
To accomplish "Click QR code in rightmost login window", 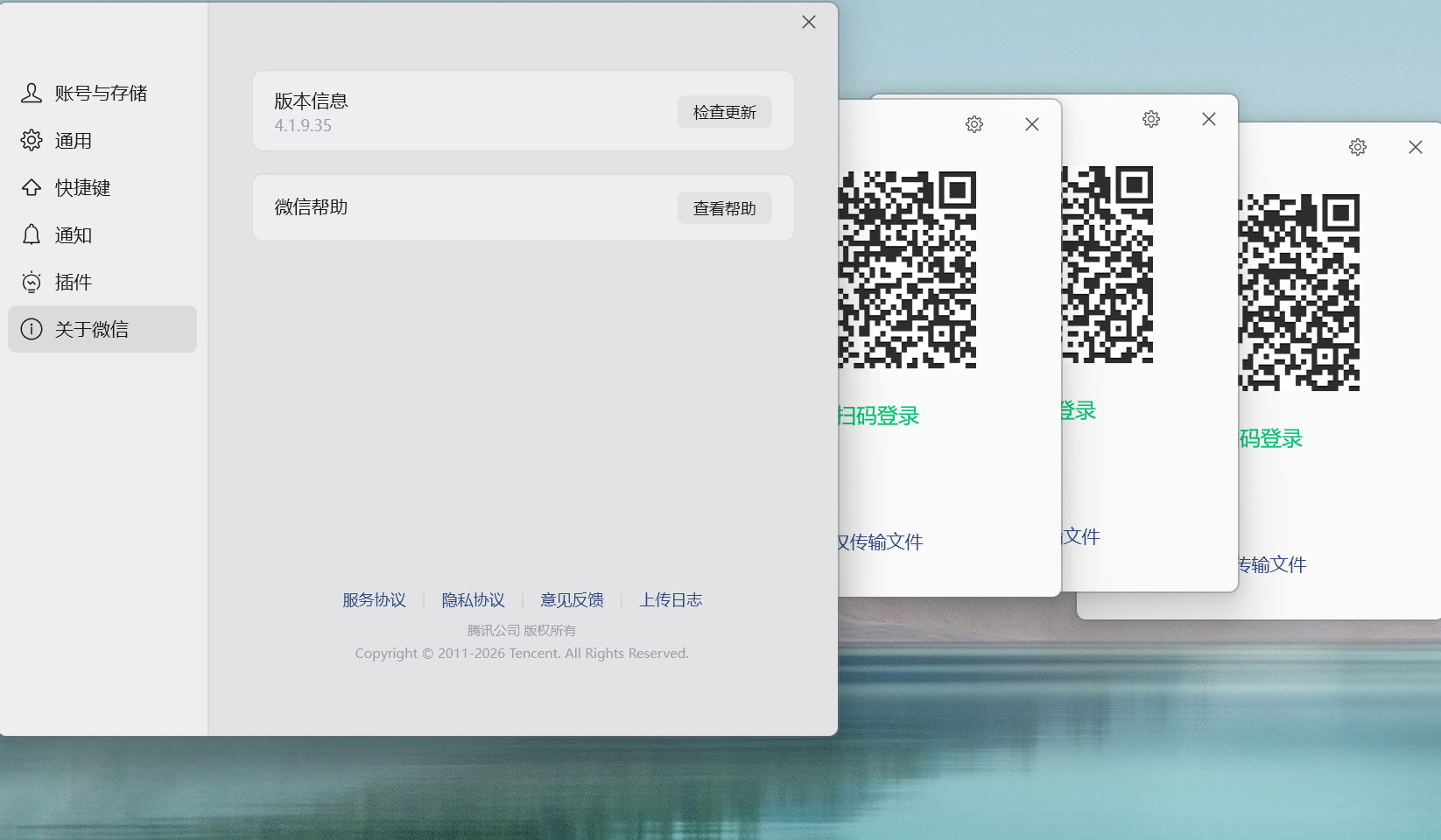I will [x=1299, y=292].
